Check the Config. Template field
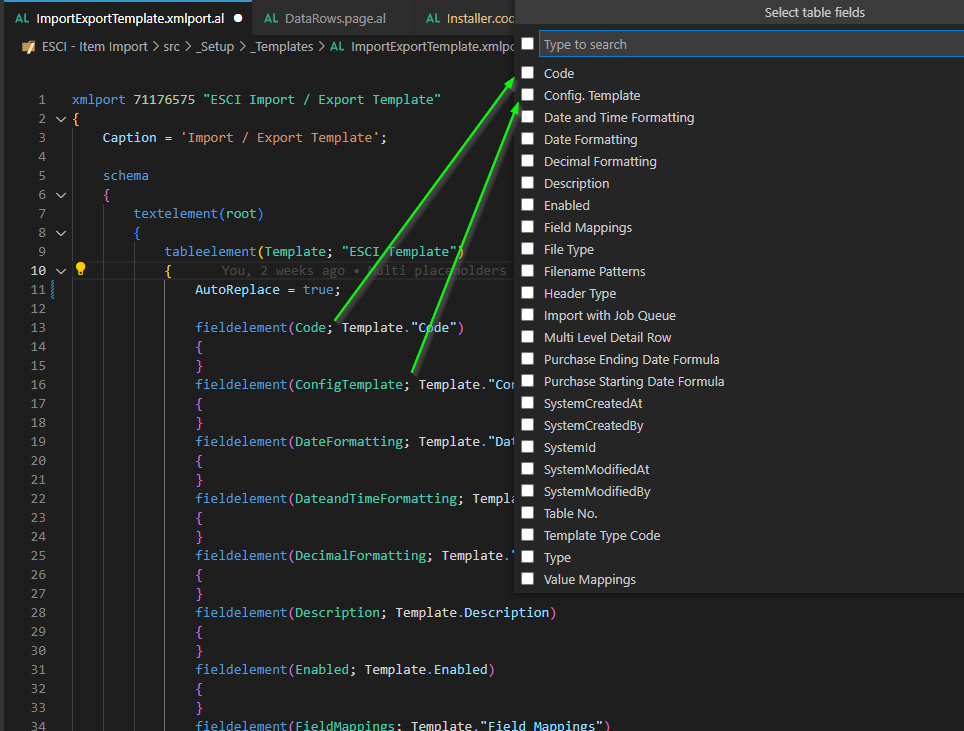The width and height of the screenshot is (964, 731). 527,94
